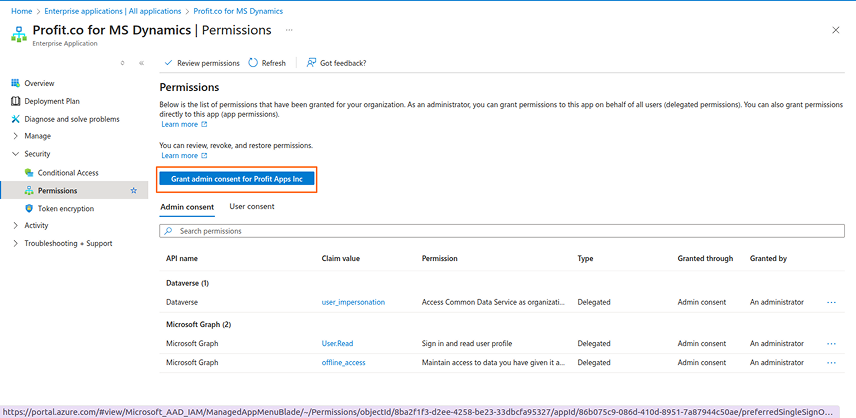Click 'Maintain access to data you have given it a...' cell
Image resolution: width=856 pixels, height=418 pixels.
pyautogui.click(x=494, y=362)
